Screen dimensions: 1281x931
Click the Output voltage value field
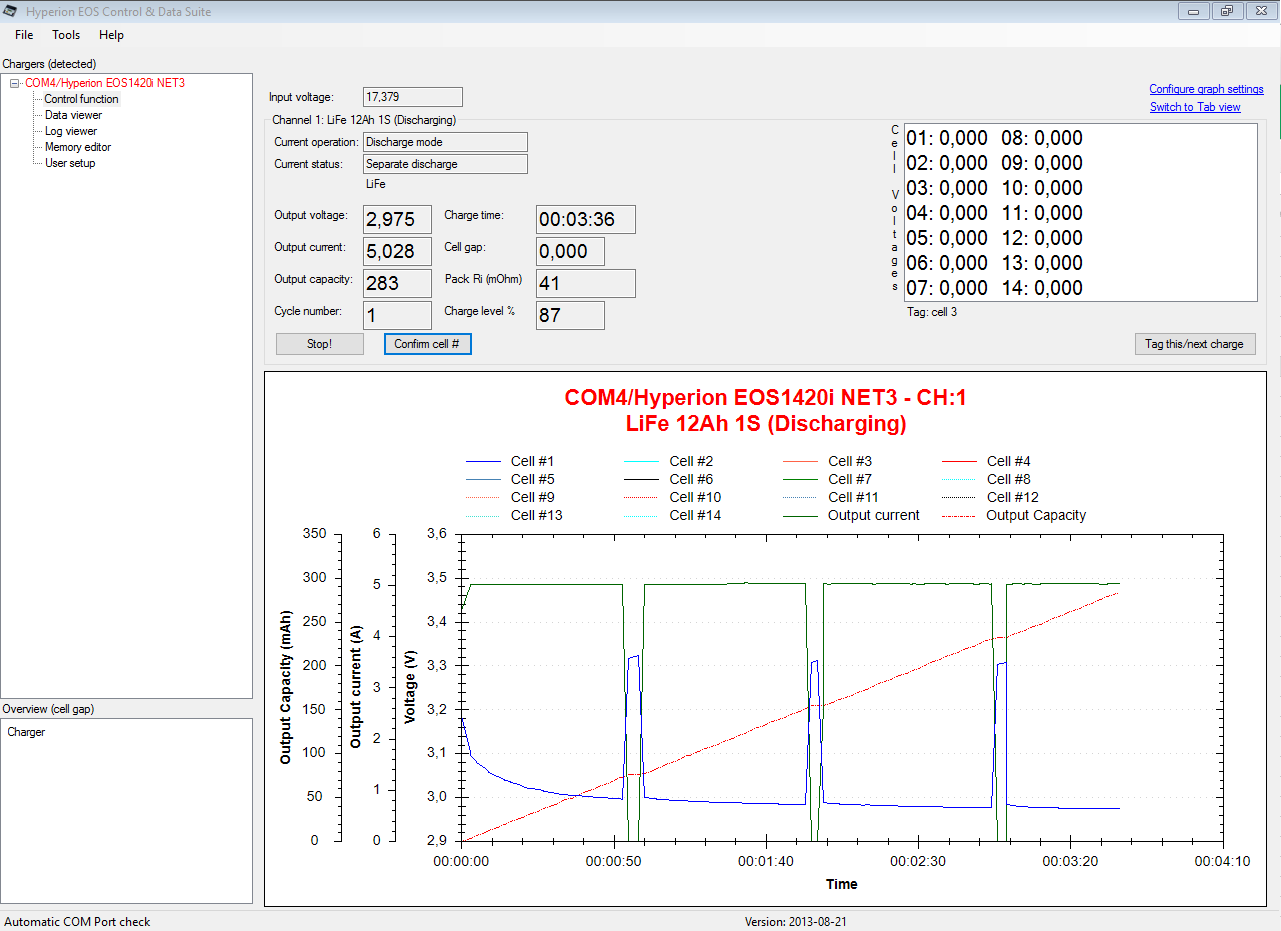397,220
